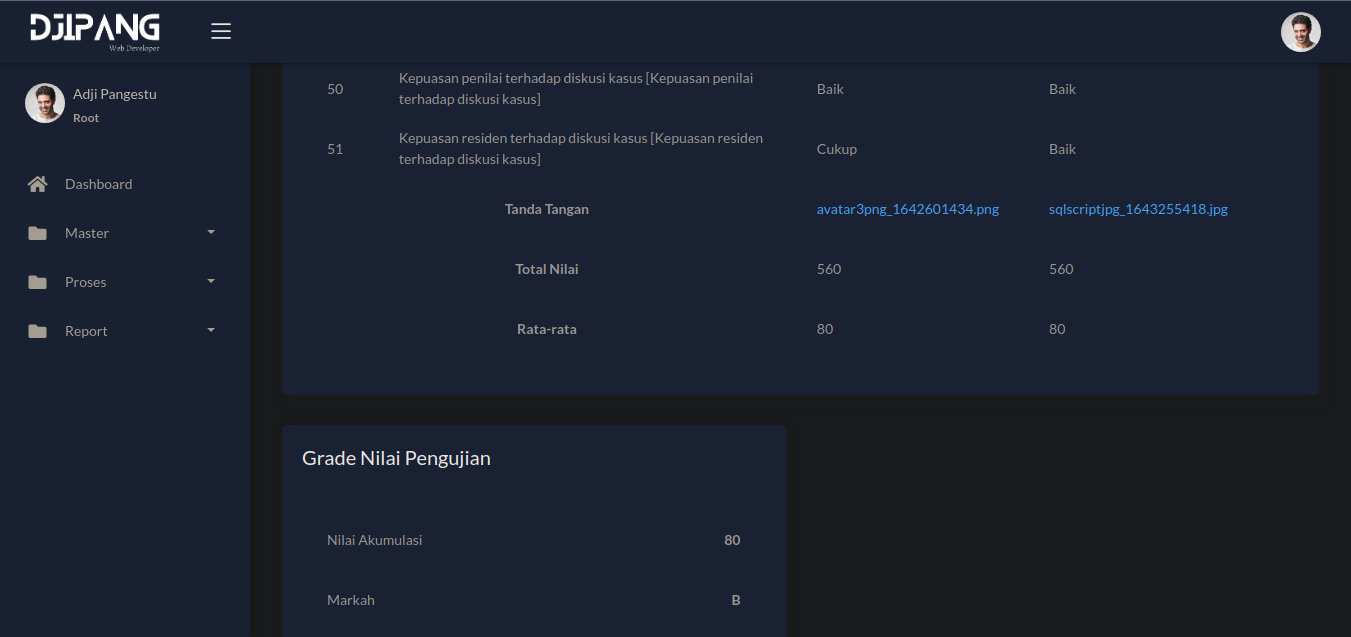This screenshot has width=1351, height=637.
Task: Click the home icon beside Dashboard
Action: tap(38, 184)
